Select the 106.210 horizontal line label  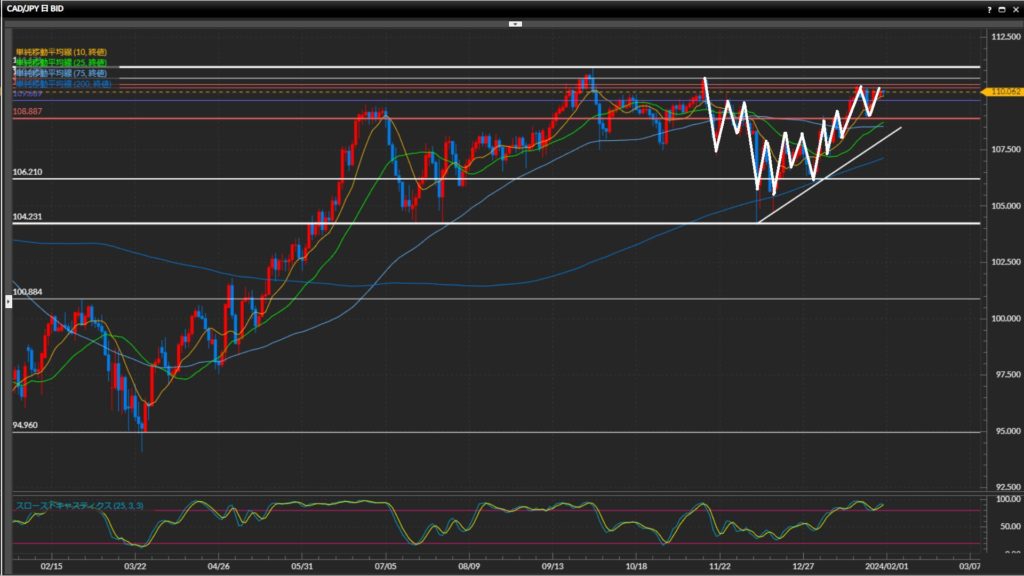pos(27,173)
